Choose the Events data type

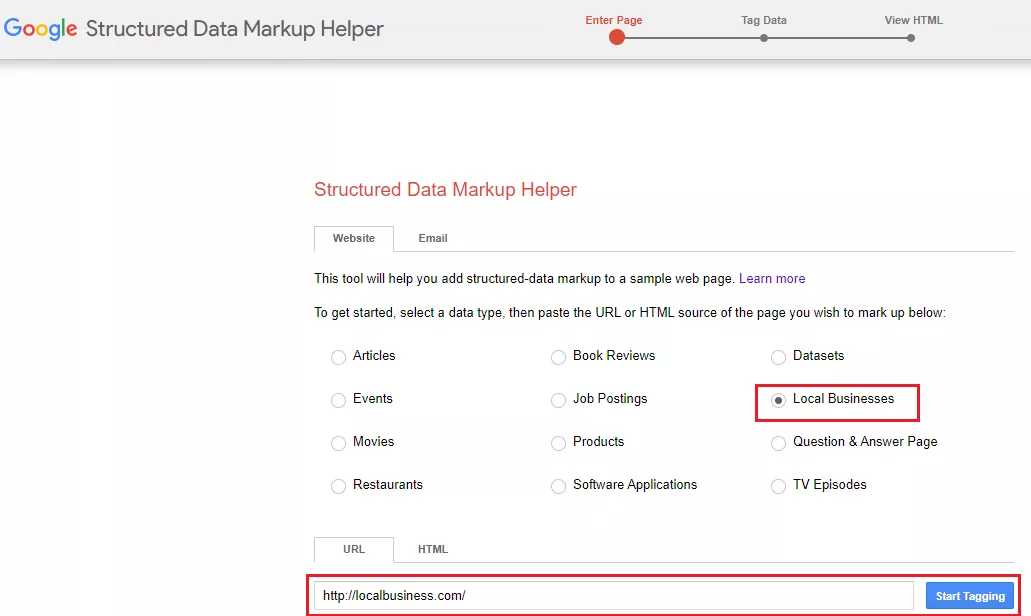click(338, 400)
